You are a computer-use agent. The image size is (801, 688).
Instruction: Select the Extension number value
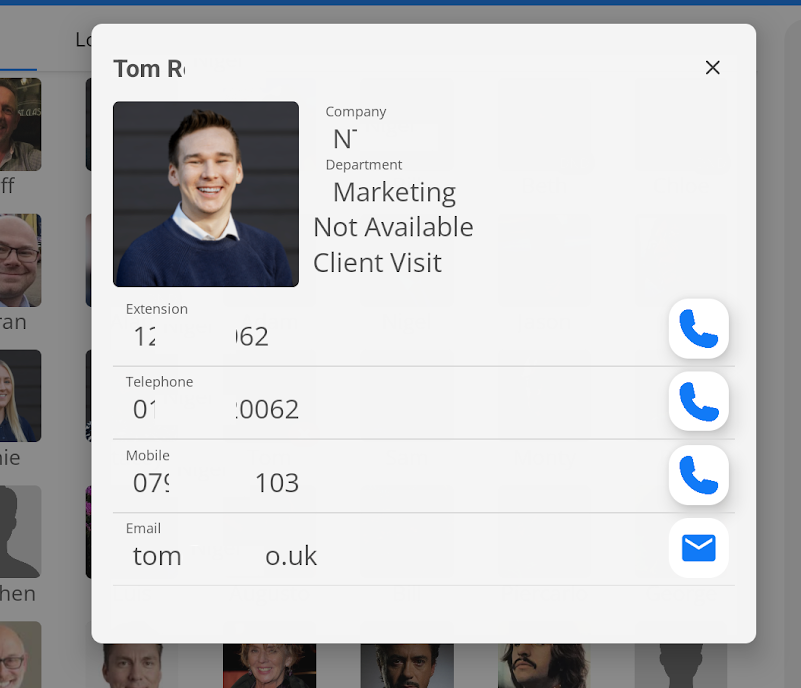[201, 336]
